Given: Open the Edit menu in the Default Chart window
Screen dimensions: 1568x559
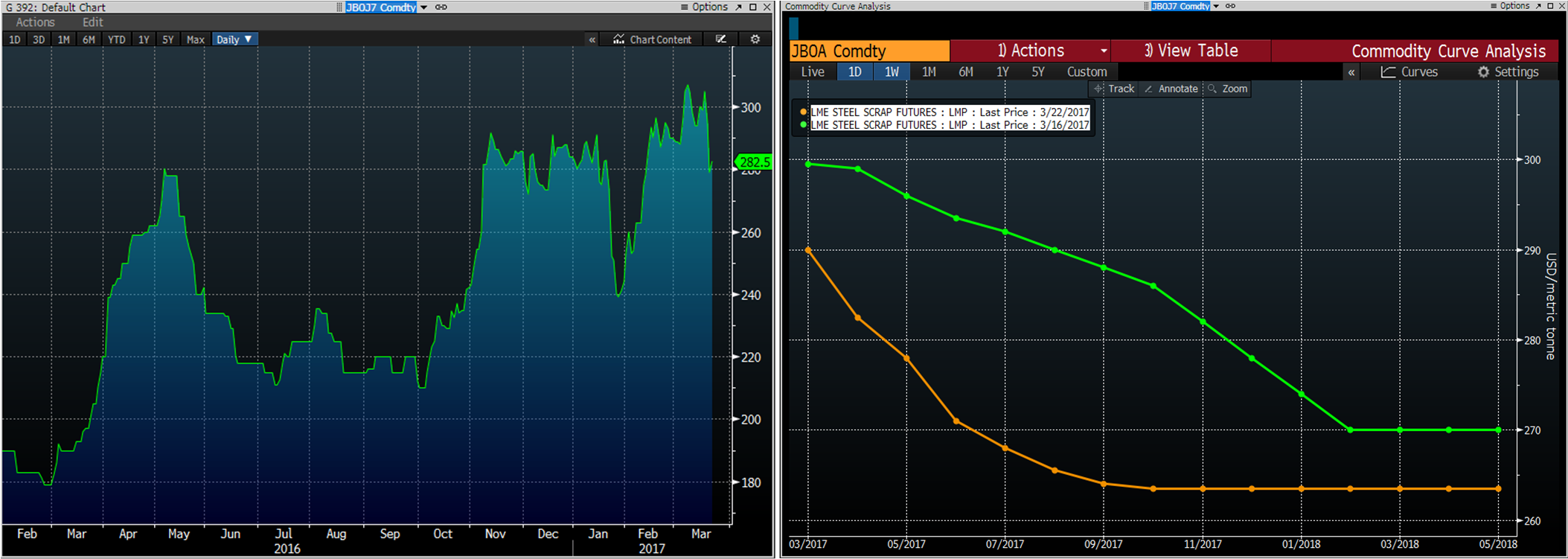Looking at the screenshot, I should point(93,22).
